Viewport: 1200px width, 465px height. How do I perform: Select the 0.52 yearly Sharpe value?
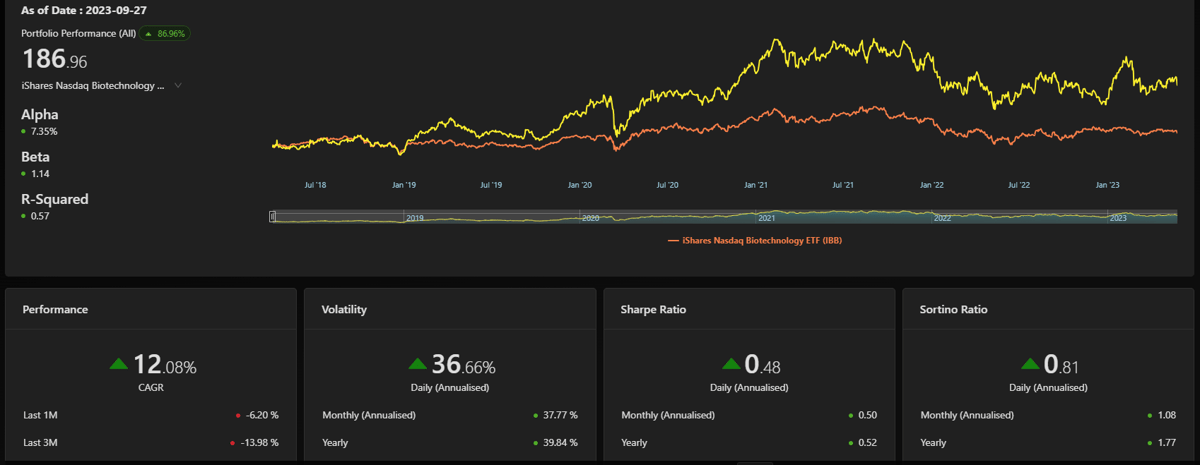868,442
